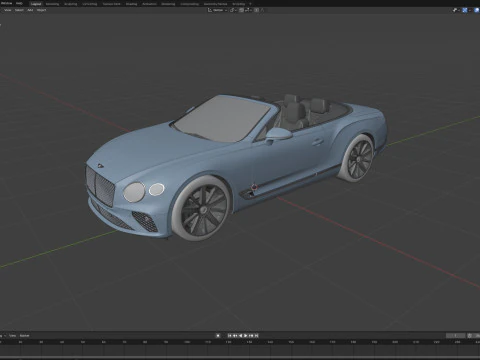Screen dimensions: 480x360
Task: Switch to the Sculpting workspace tab
Action: [71, 4]
